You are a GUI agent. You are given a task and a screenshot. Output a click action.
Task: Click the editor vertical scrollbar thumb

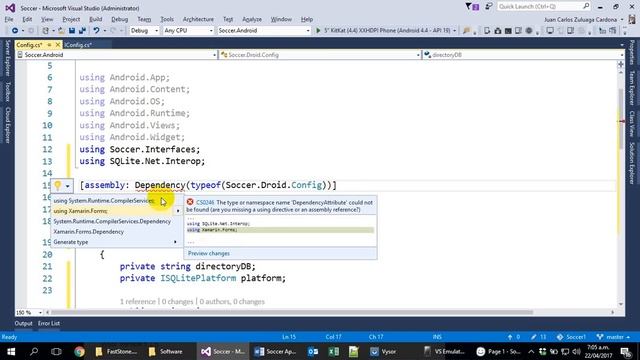621,118
